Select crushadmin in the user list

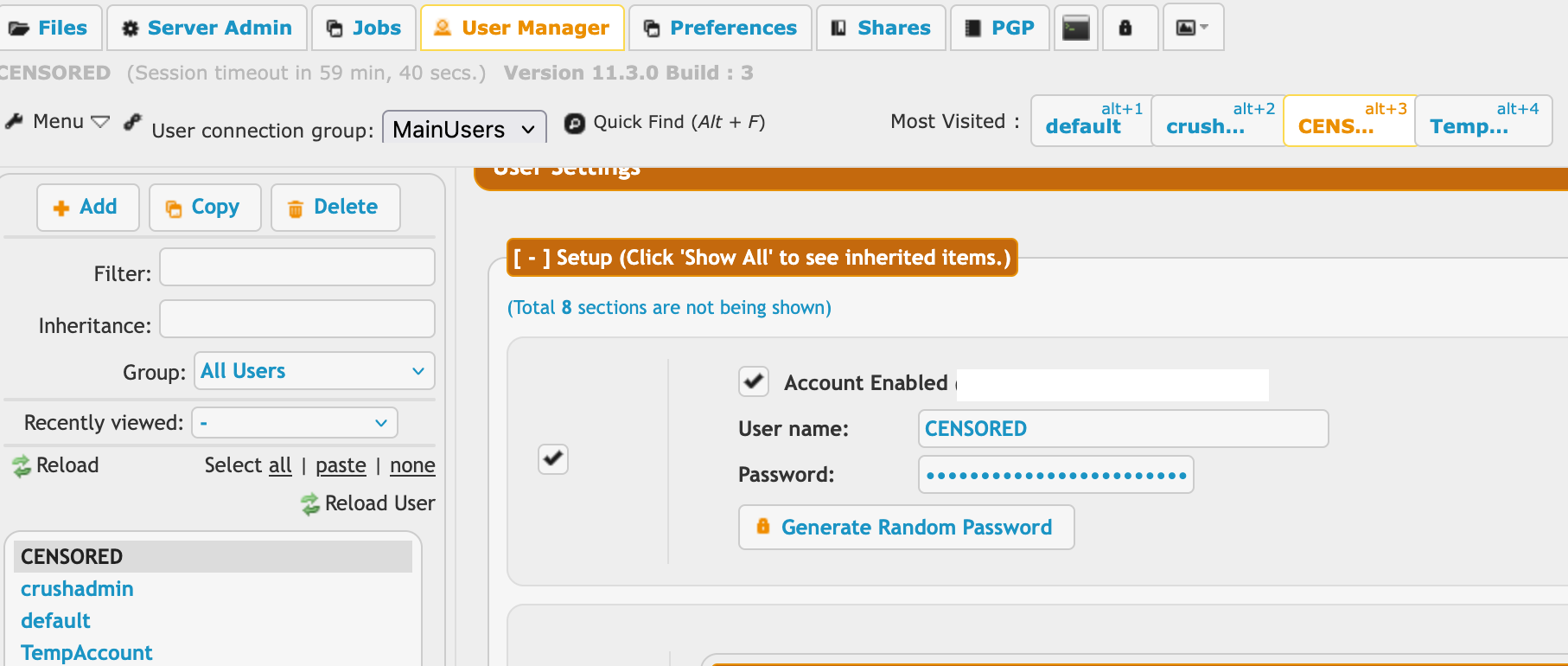(x=77, y=589)
